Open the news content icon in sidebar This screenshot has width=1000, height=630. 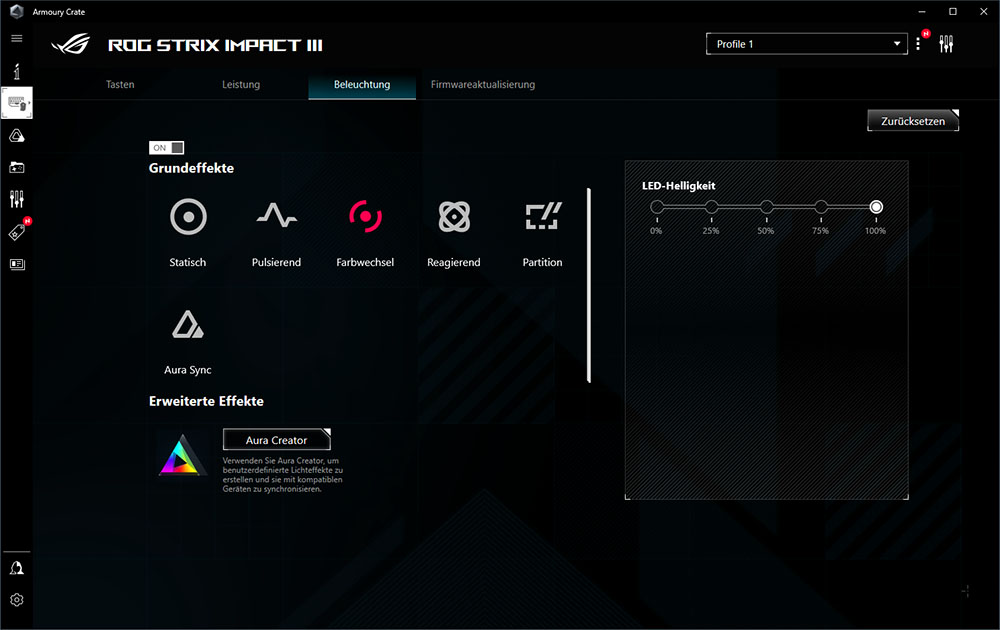17,264
